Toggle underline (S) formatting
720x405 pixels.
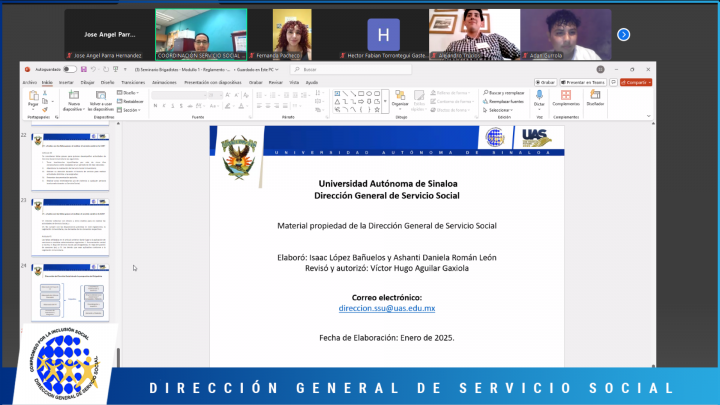pos(173,106)
